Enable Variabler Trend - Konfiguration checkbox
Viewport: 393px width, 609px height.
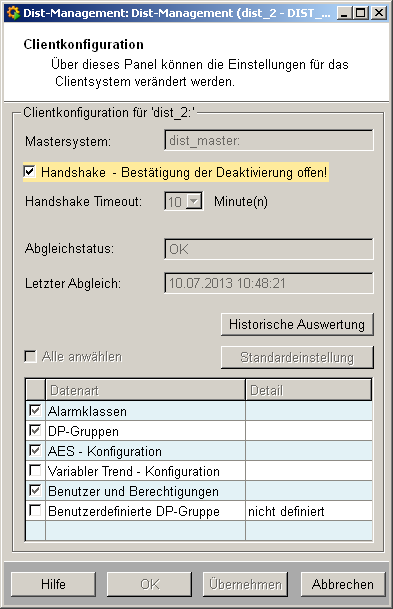(x=35, y=471)
